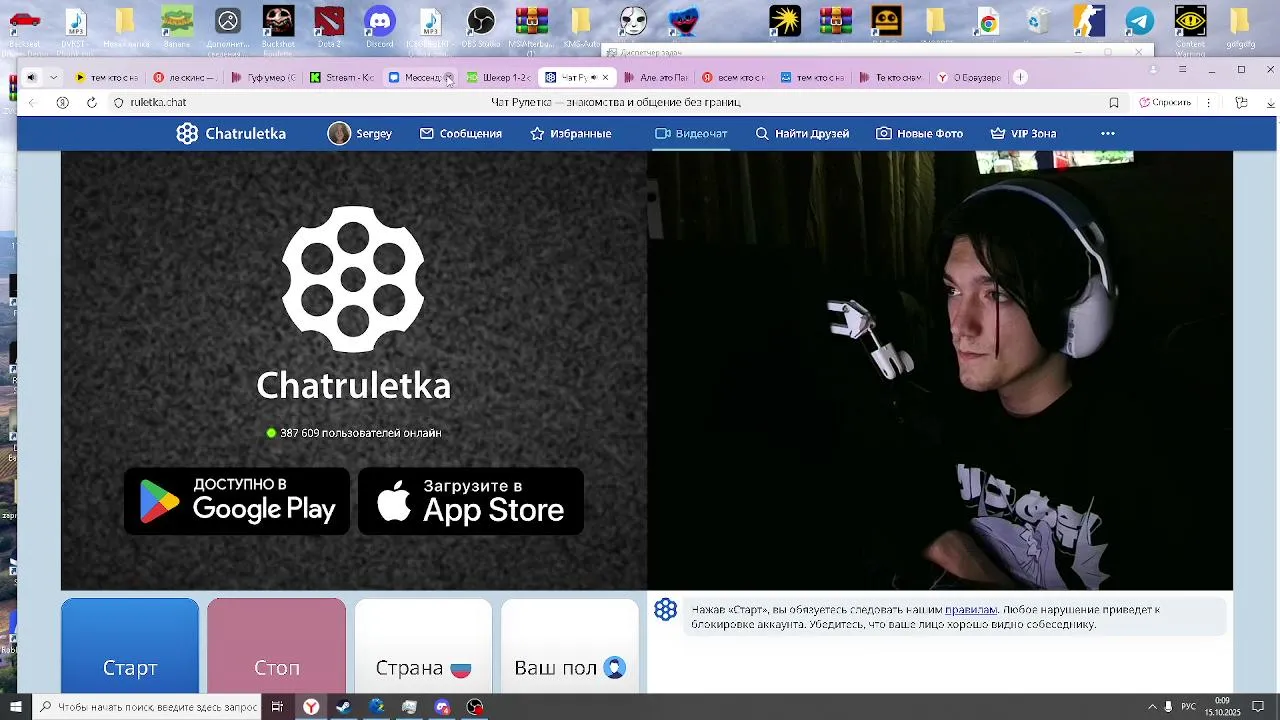Click the OBS taskbar icon
This screenshot has width=1280, height=720.
[x=475, y=707]
